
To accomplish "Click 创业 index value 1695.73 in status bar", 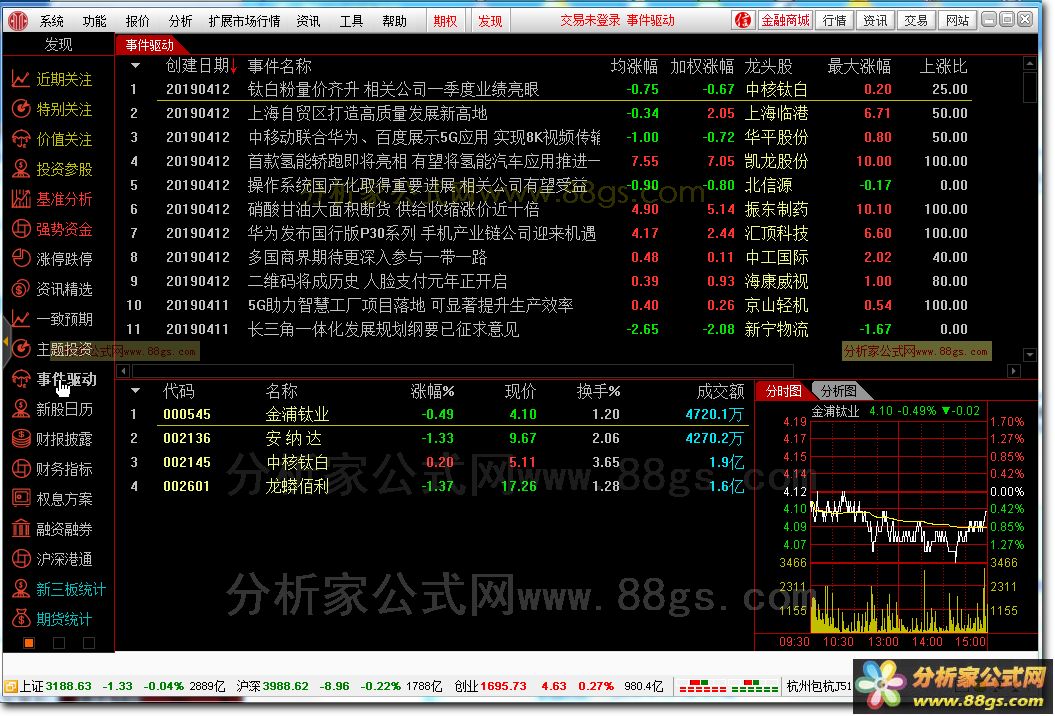I will point(503,687).
